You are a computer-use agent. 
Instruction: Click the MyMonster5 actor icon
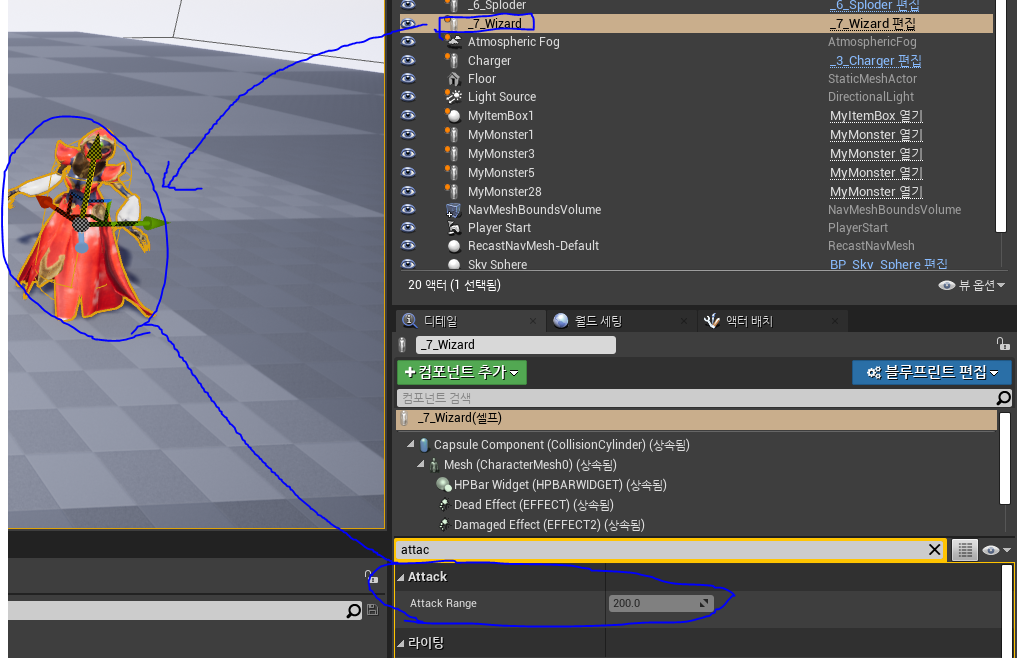tap(453, 172)
